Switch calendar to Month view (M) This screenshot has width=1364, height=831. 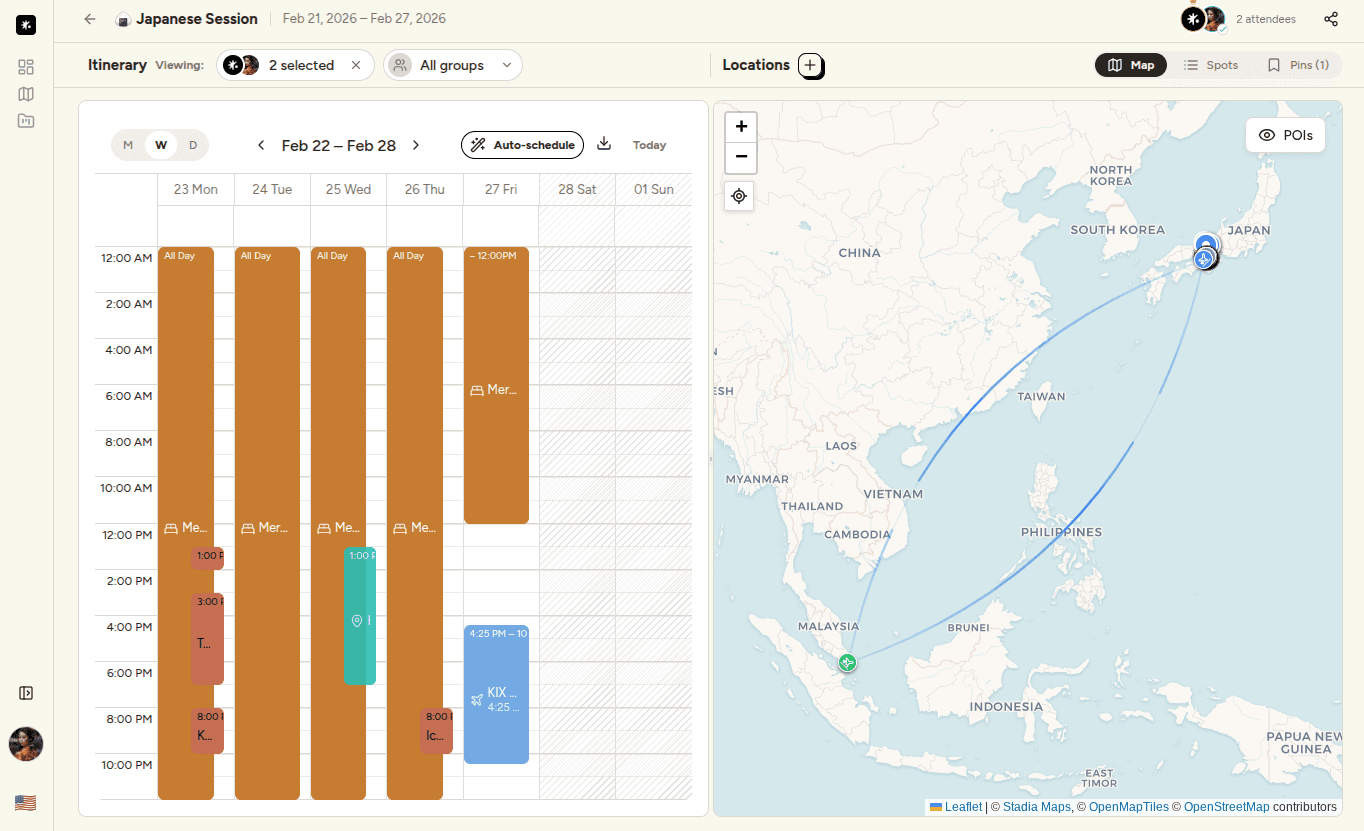click(x=128, y=145)
